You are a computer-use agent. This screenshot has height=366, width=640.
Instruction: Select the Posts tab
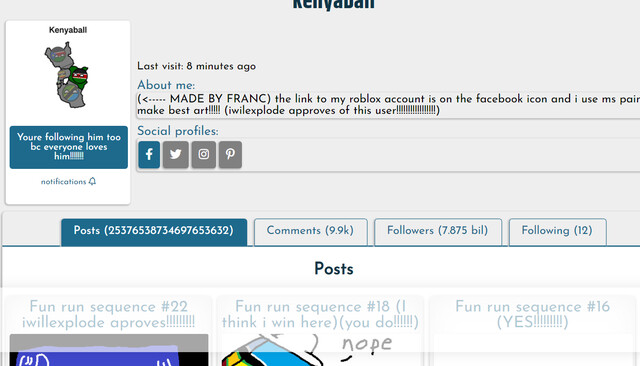(154, 232)
